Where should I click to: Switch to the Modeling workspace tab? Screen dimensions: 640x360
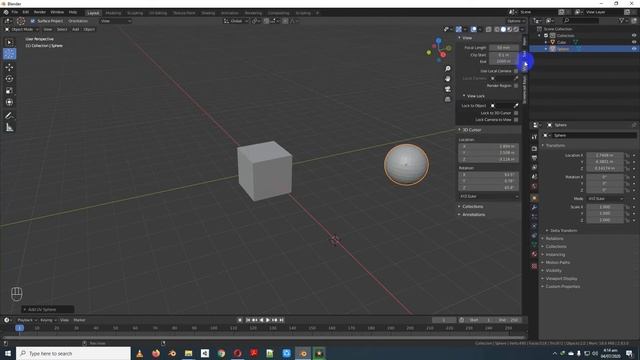click(113, 13)
